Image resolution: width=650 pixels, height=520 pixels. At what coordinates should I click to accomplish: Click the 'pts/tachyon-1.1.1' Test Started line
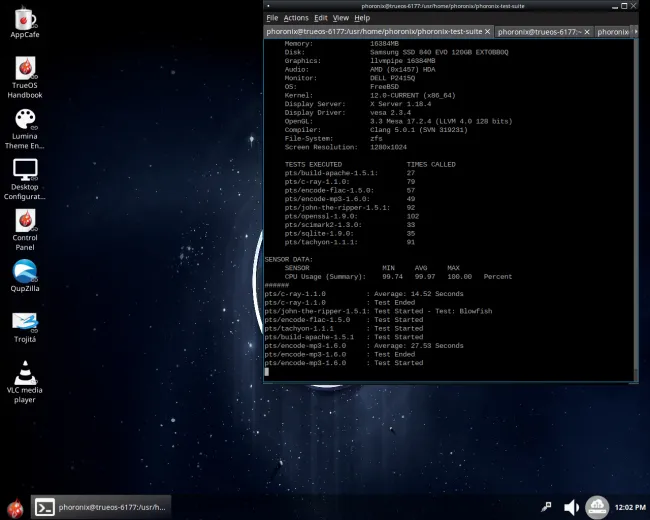click(344, 328)
